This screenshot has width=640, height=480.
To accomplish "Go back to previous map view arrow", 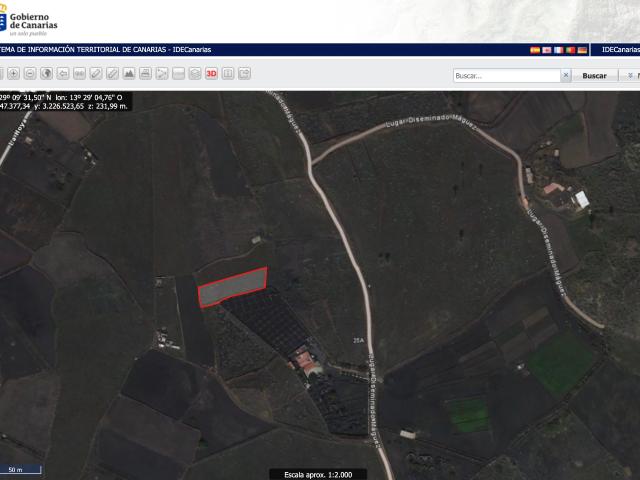I will pos(63,74).
